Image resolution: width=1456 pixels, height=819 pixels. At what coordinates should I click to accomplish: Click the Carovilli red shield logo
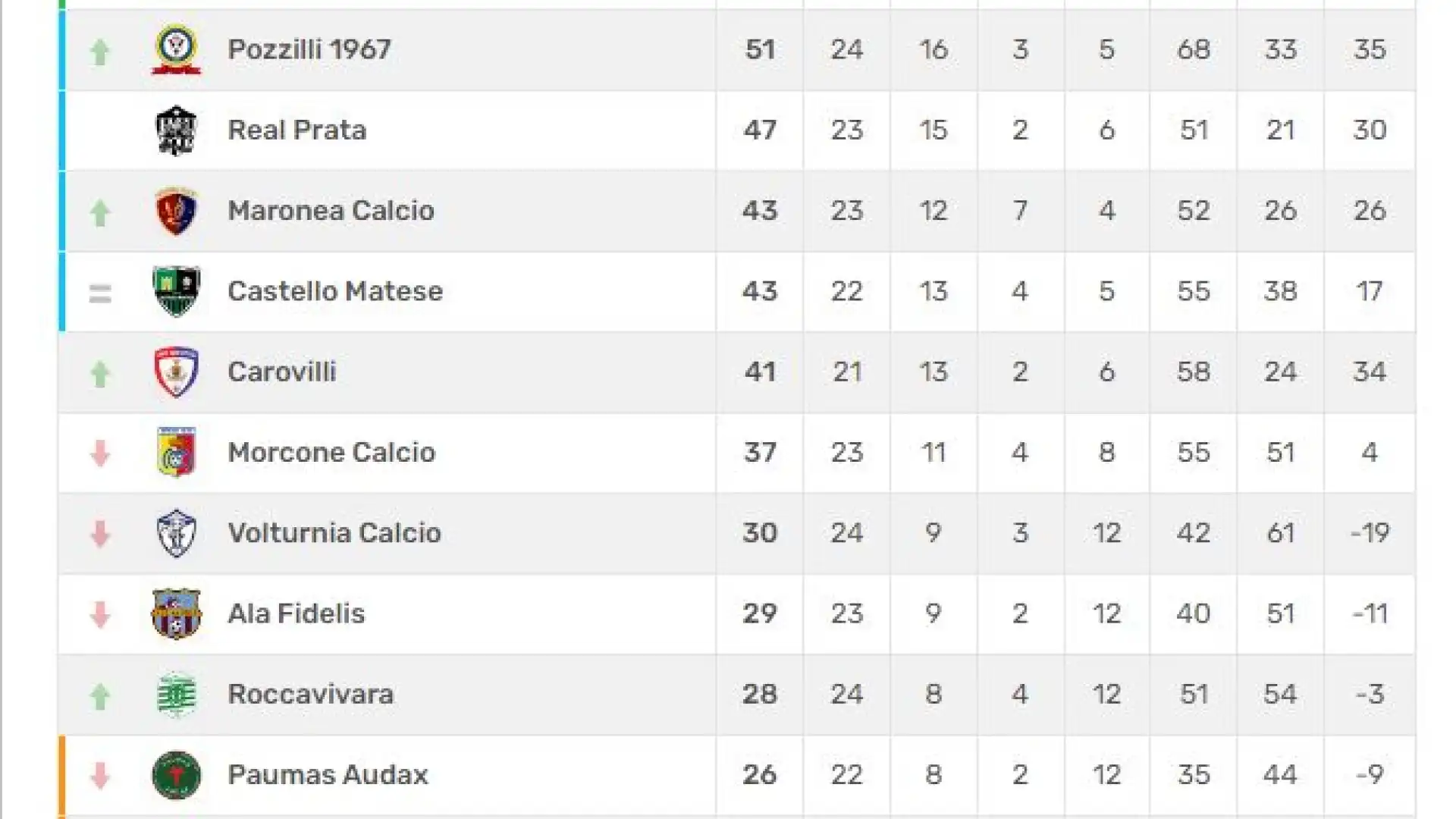[x=176, y=372]
